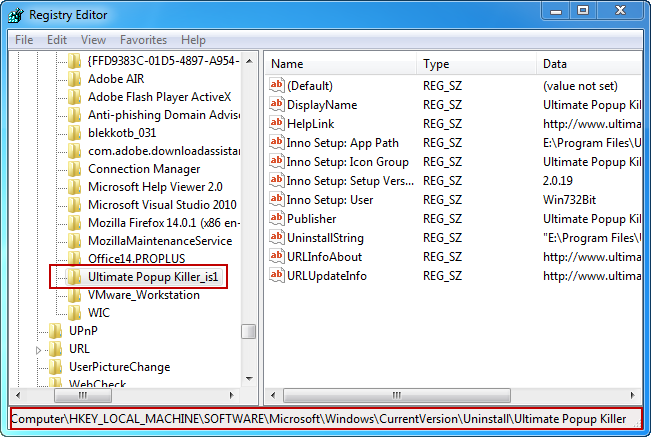Click the folder icon beside UserPictureChange
651x437 pixels.
click(x=55, y=367)
